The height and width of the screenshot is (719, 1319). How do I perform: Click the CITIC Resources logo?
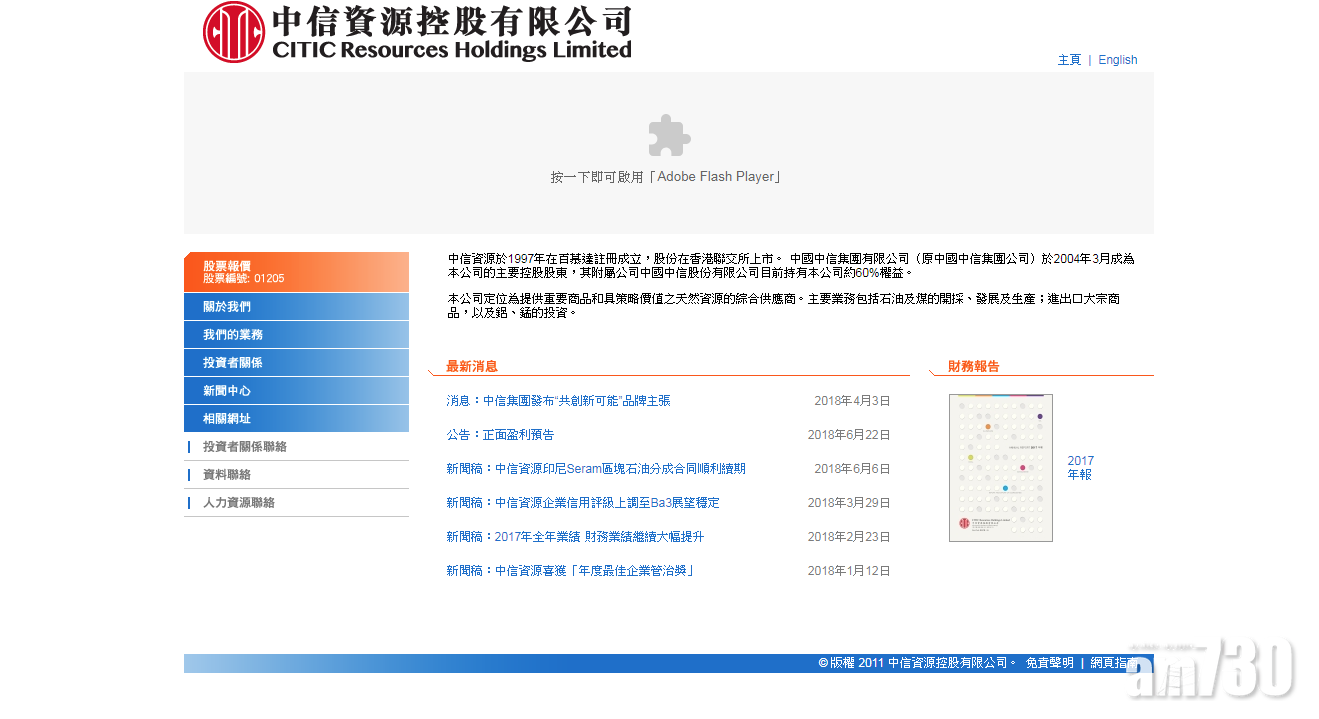pyautogui.click(x=417, y=32)
